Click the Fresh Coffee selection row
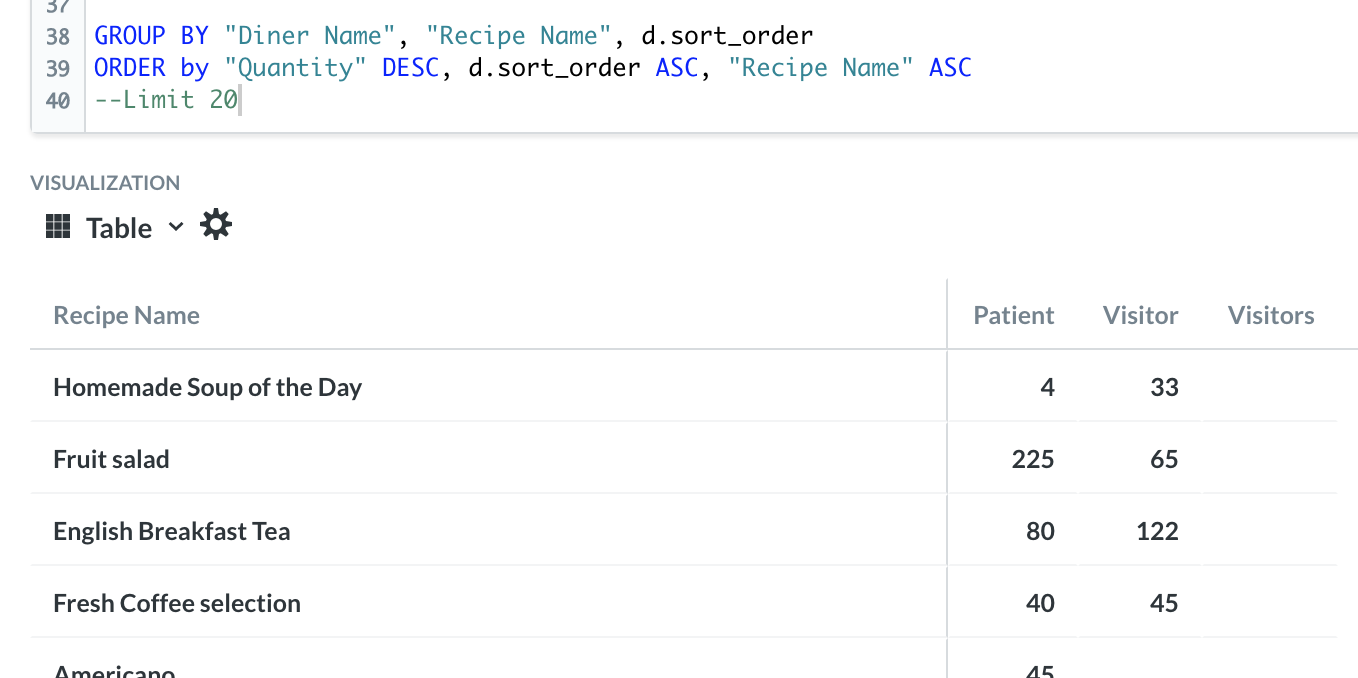Image resolution: width=1358 pixels, height=678 pixels. click(684, 603)
